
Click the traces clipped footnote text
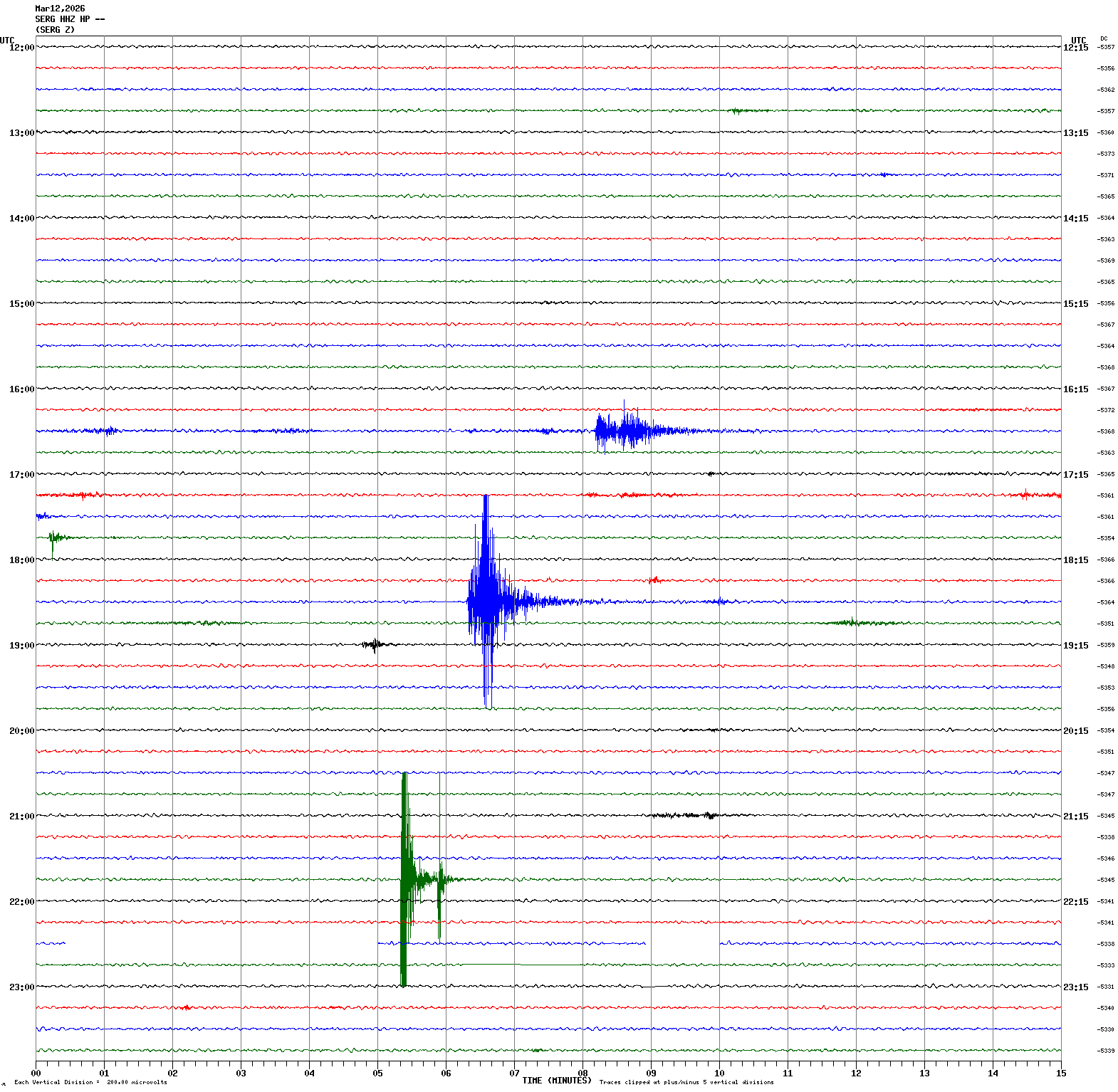coord(686,1082)
